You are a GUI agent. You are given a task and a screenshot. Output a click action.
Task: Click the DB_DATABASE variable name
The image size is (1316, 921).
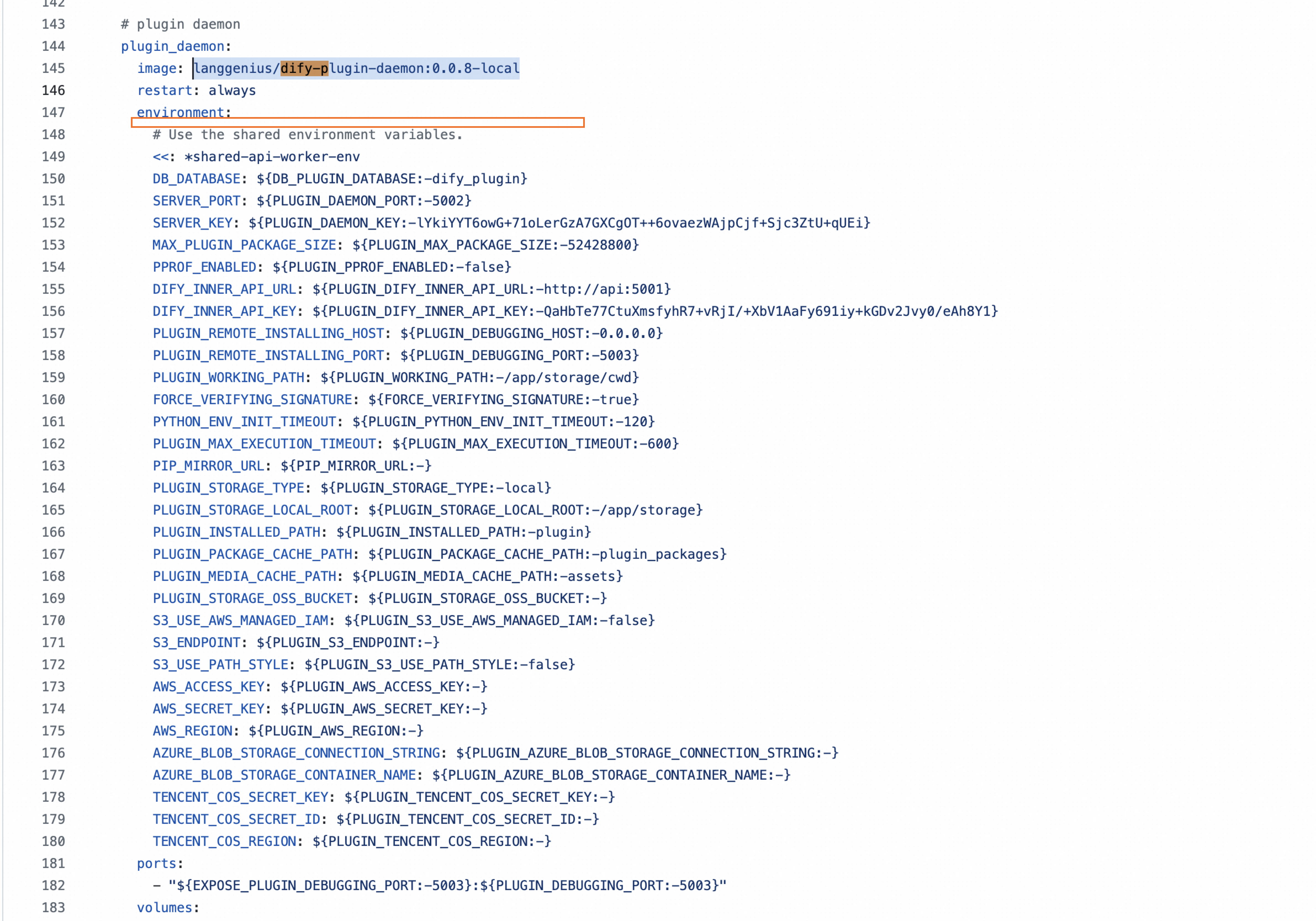click(x=196, y=179)
